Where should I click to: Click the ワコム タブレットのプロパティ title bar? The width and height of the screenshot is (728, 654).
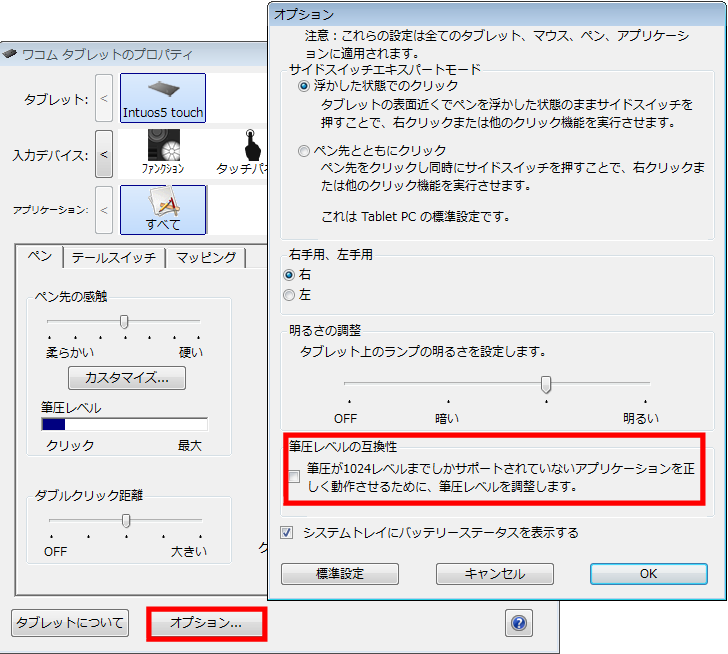[x=135, y=54]
